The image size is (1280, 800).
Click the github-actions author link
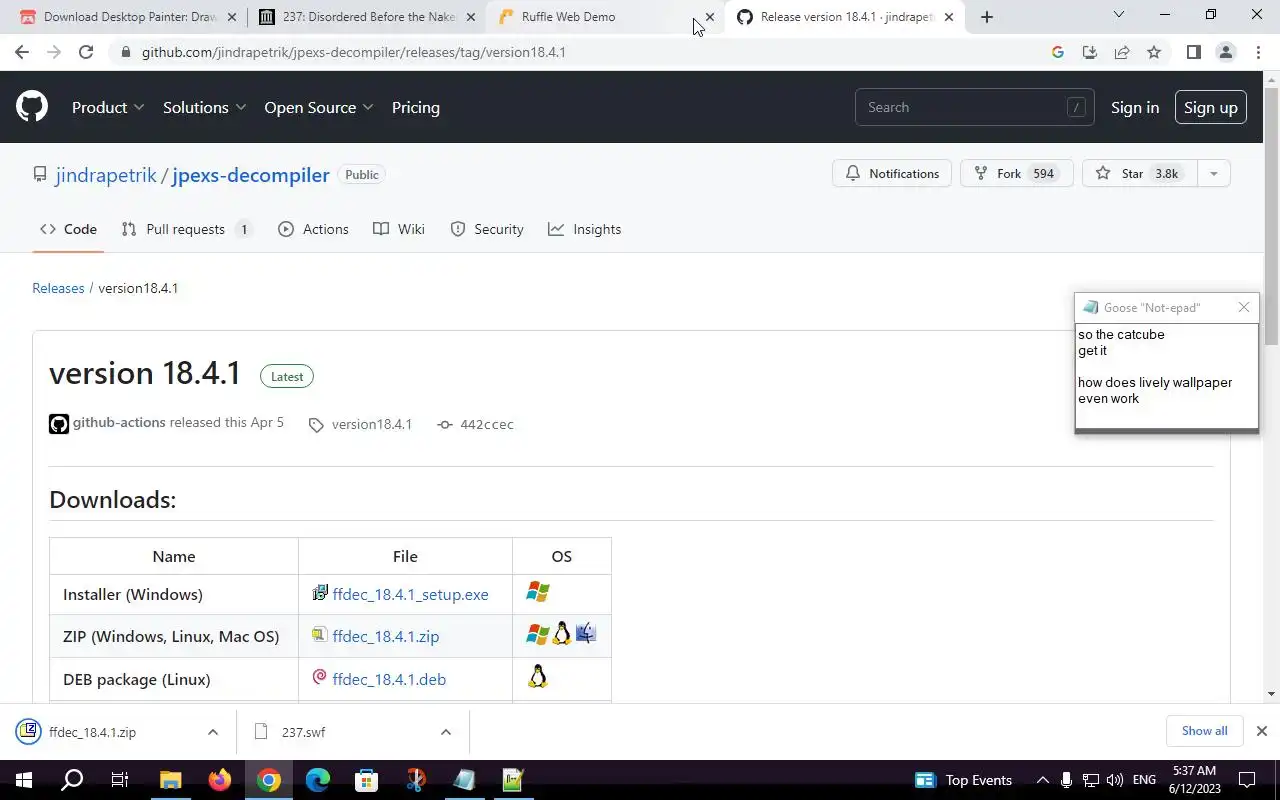point(119,422)
